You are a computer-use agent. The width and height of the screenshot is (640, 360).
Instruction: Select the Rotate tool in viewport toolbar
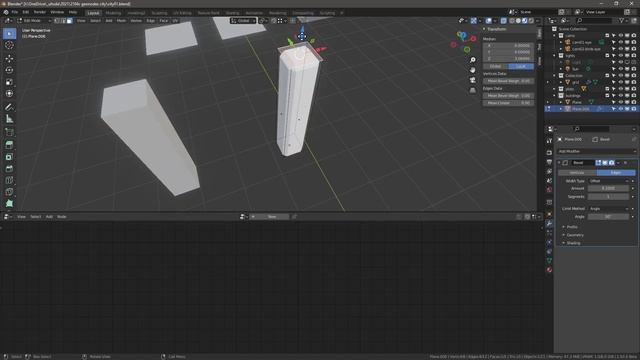(x=9, y=70)
